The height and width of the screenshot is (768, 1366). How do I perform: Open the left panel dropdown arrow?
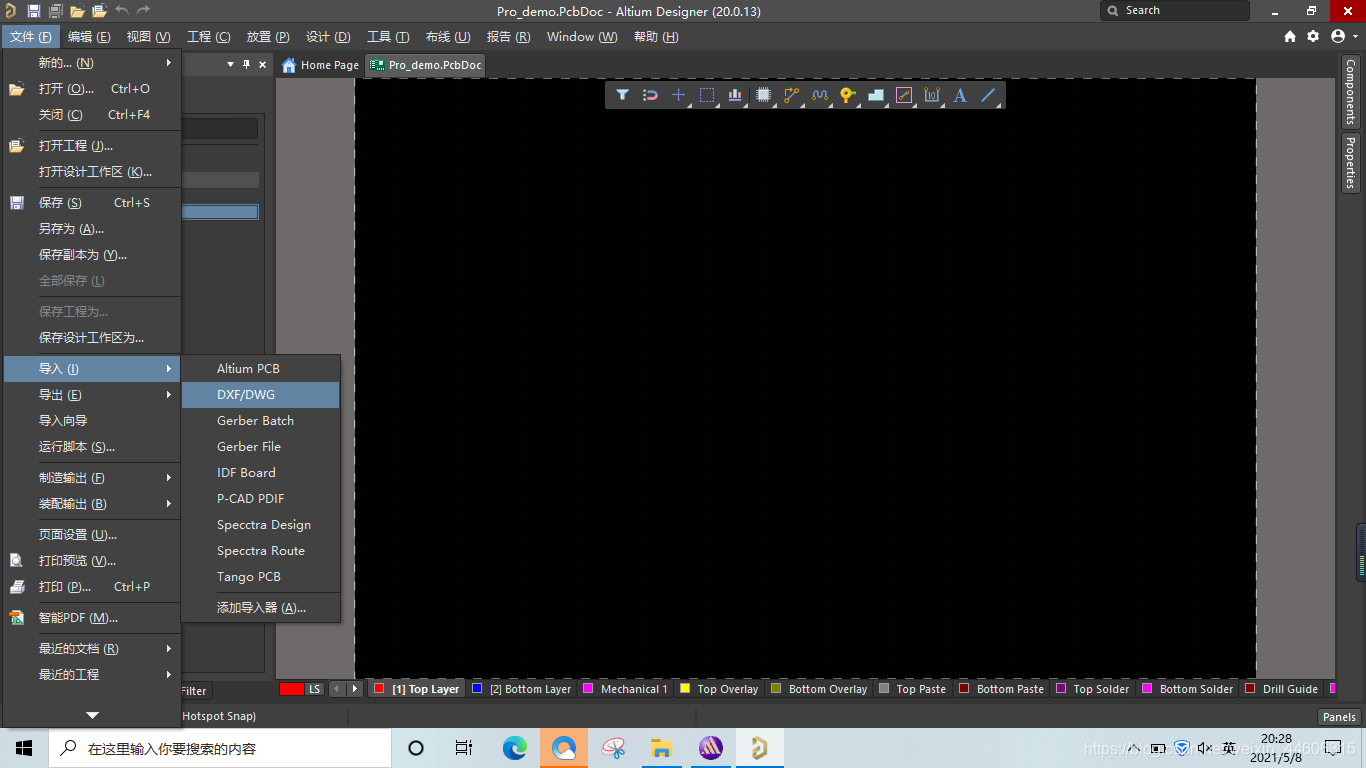(230, 64)
